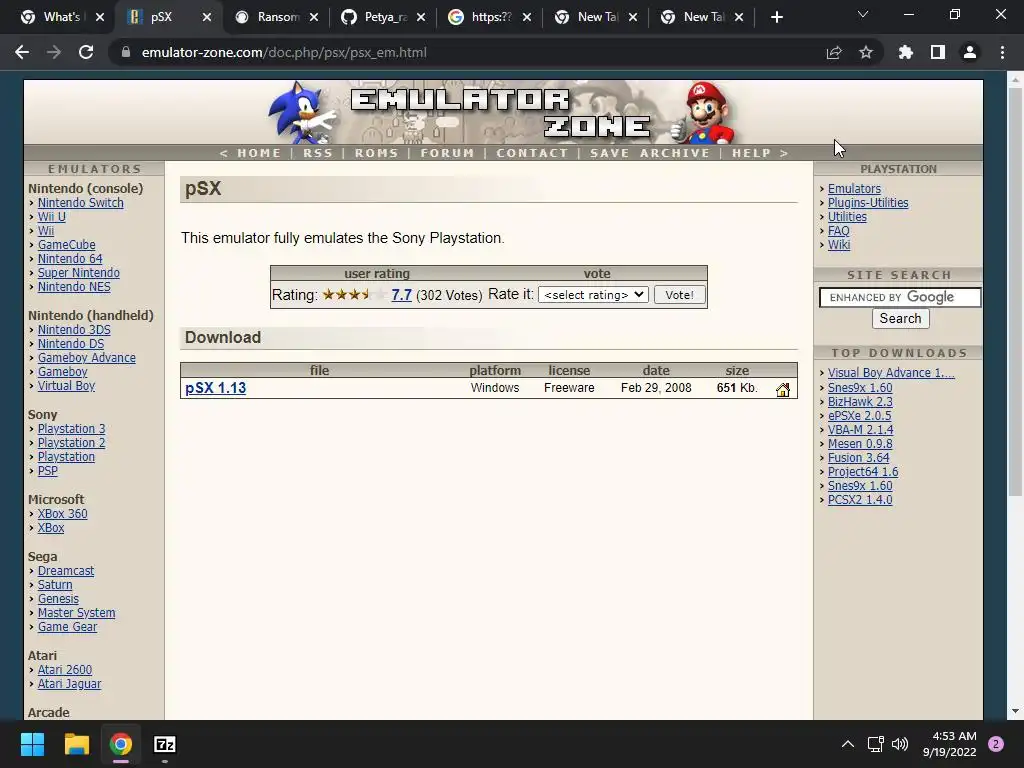
Task: Open the Chrome three-dot menu
Action: click(x=1002, y=52)
